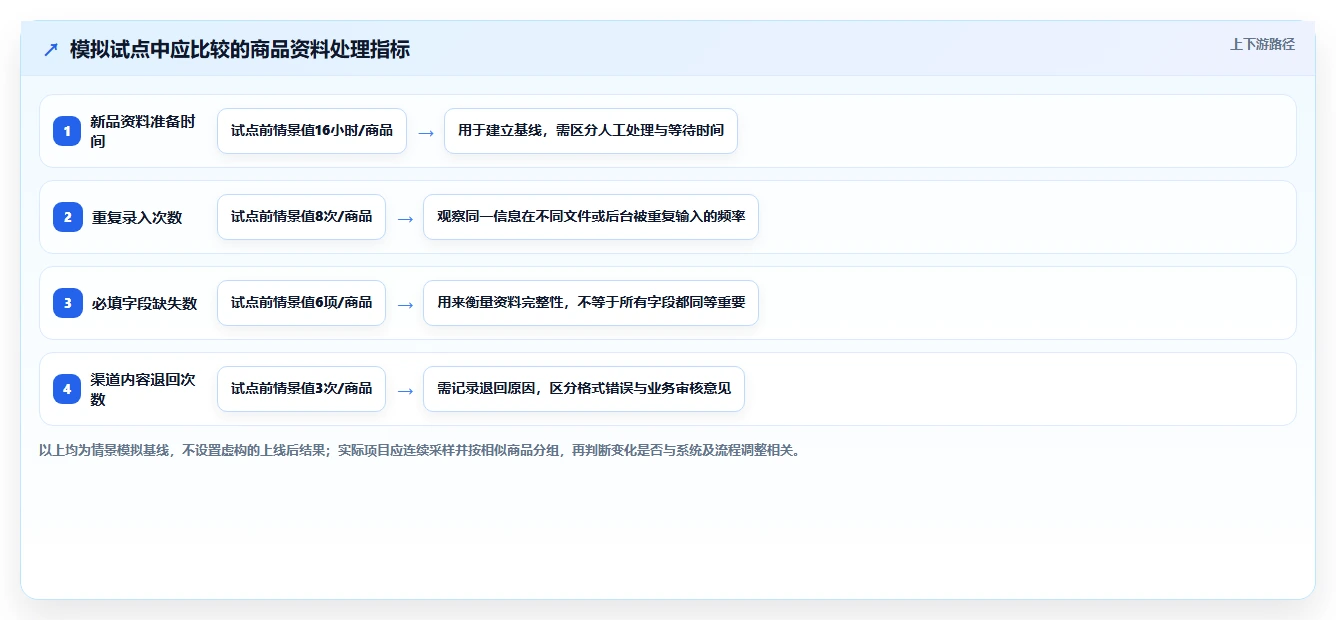Click step badge number 4
Screen dimensions: 1336x620
pos(67,389)
